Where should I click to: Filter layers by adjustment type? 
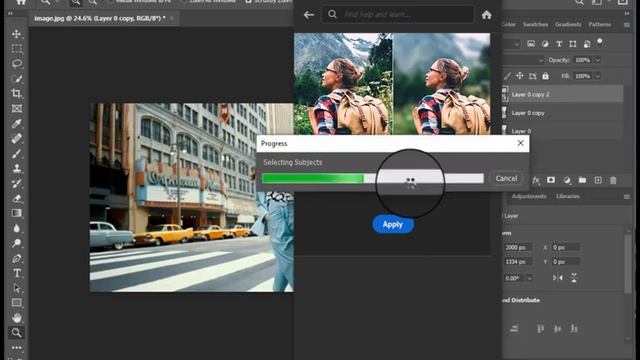point(545,44)
